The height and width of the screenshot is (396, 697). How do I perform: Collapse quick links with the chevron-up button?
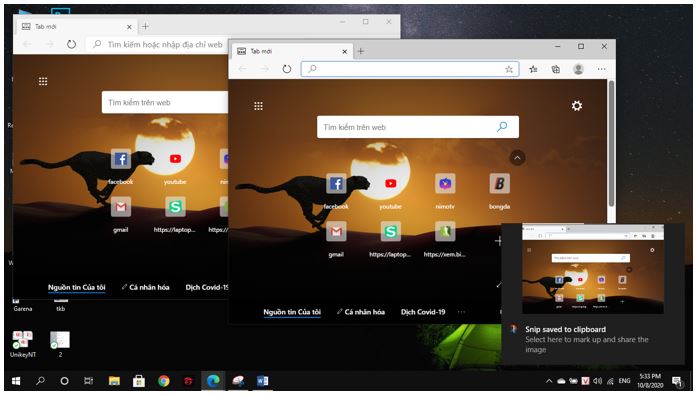click(x=517, y=158)
